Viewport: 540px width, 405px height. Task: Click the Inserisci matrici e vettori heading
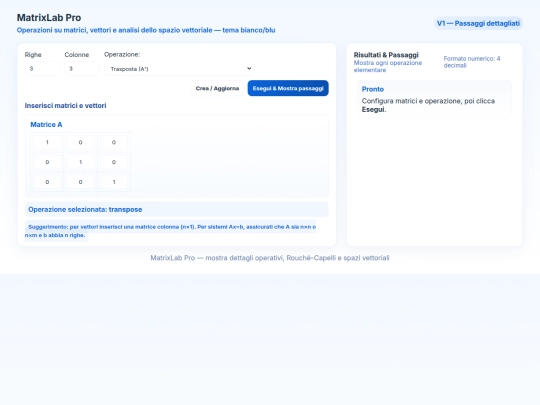tap(65, 106)
